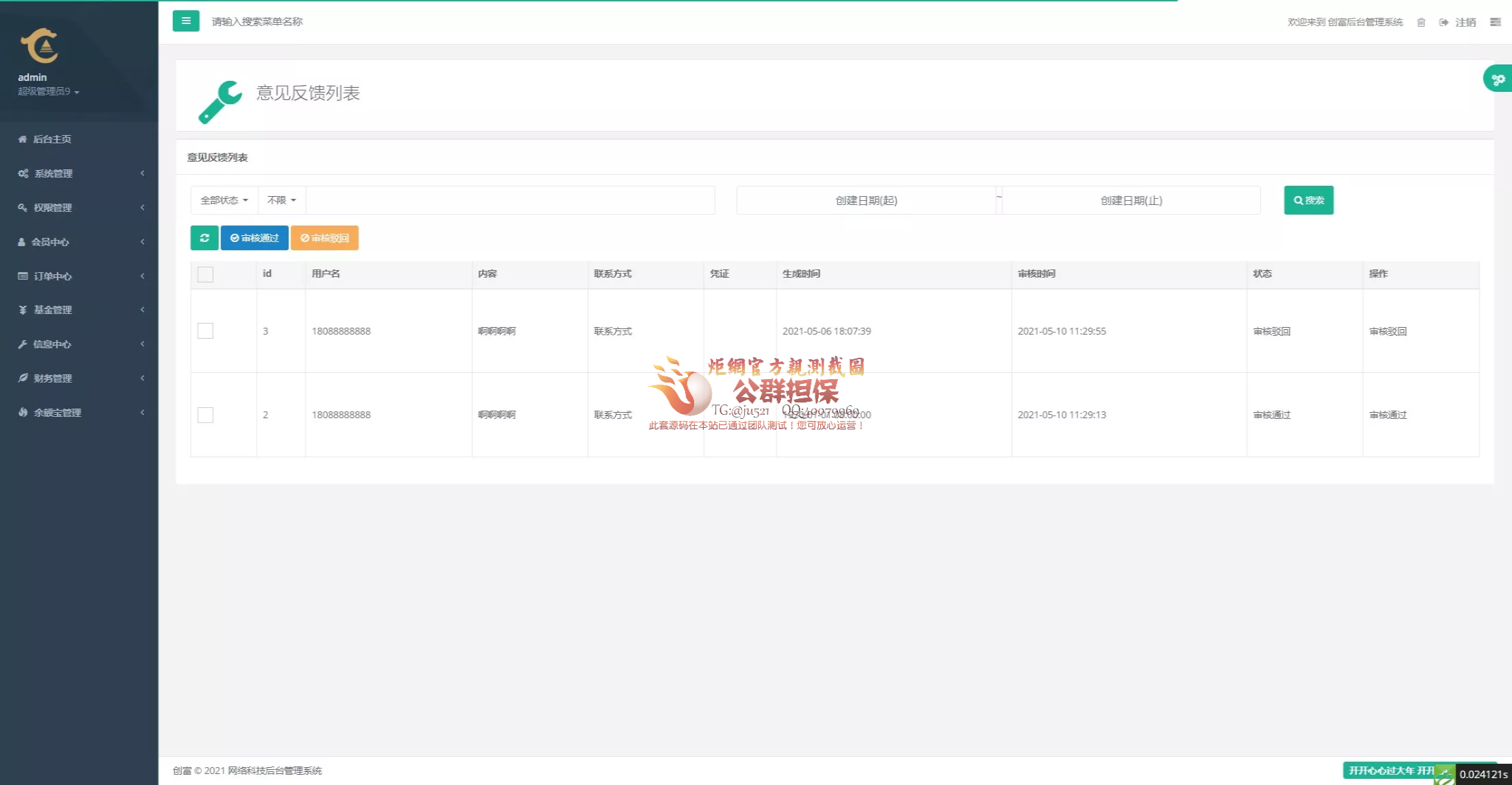This screenshot has width=1512, height=785.
Task: Click the wrench icon beside 意见反馈列表 title
Action: pyautogui.click(x=220, y=101)
